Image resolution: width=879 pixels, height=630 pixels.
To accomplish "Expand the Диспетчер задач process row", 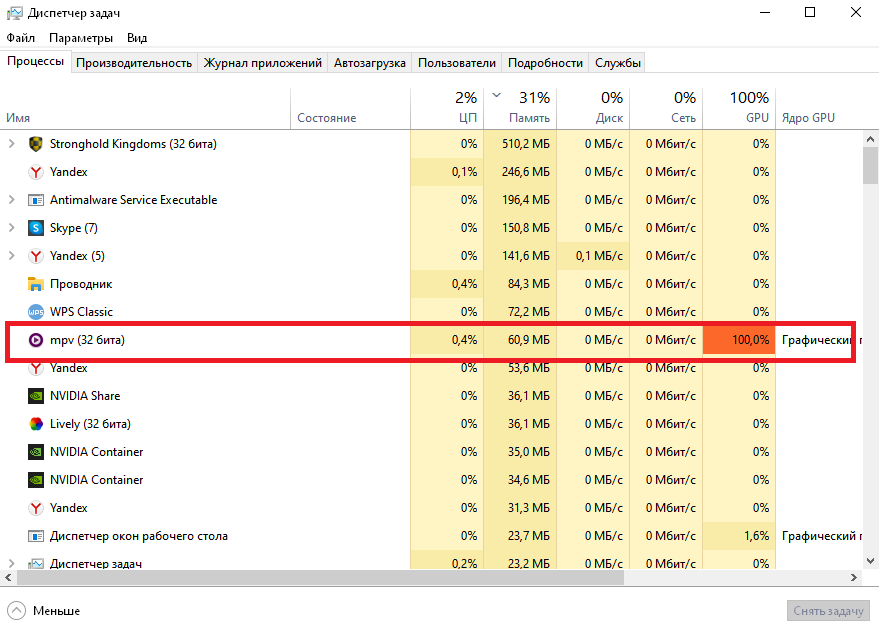I will click(11, 563).
